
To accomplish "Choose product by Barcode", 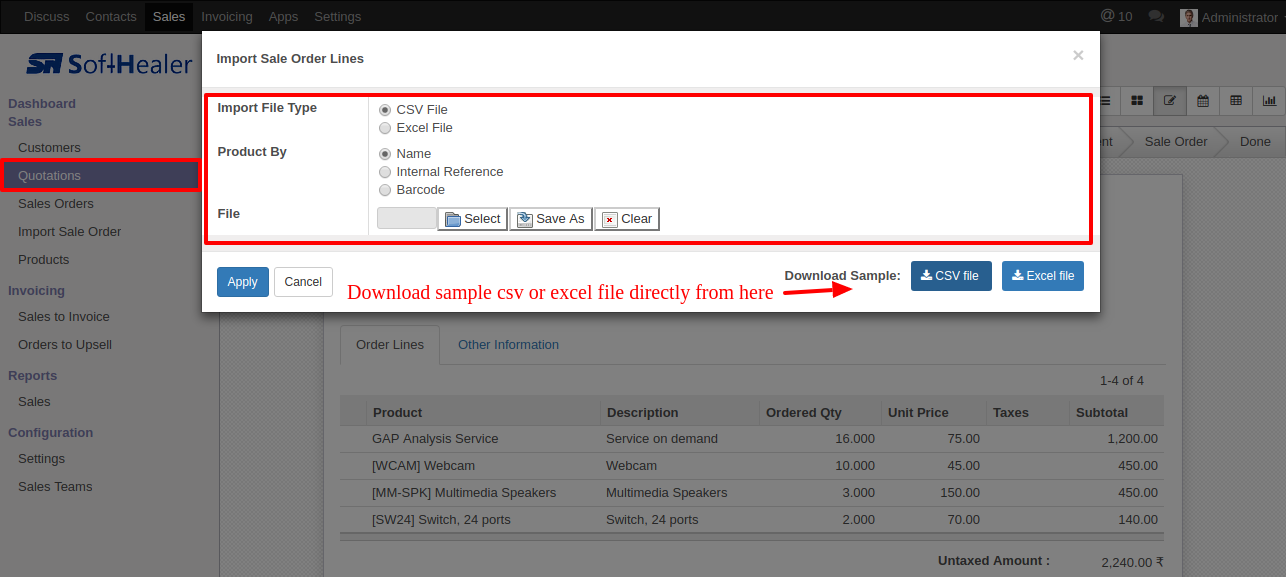I will pos(385,190).
